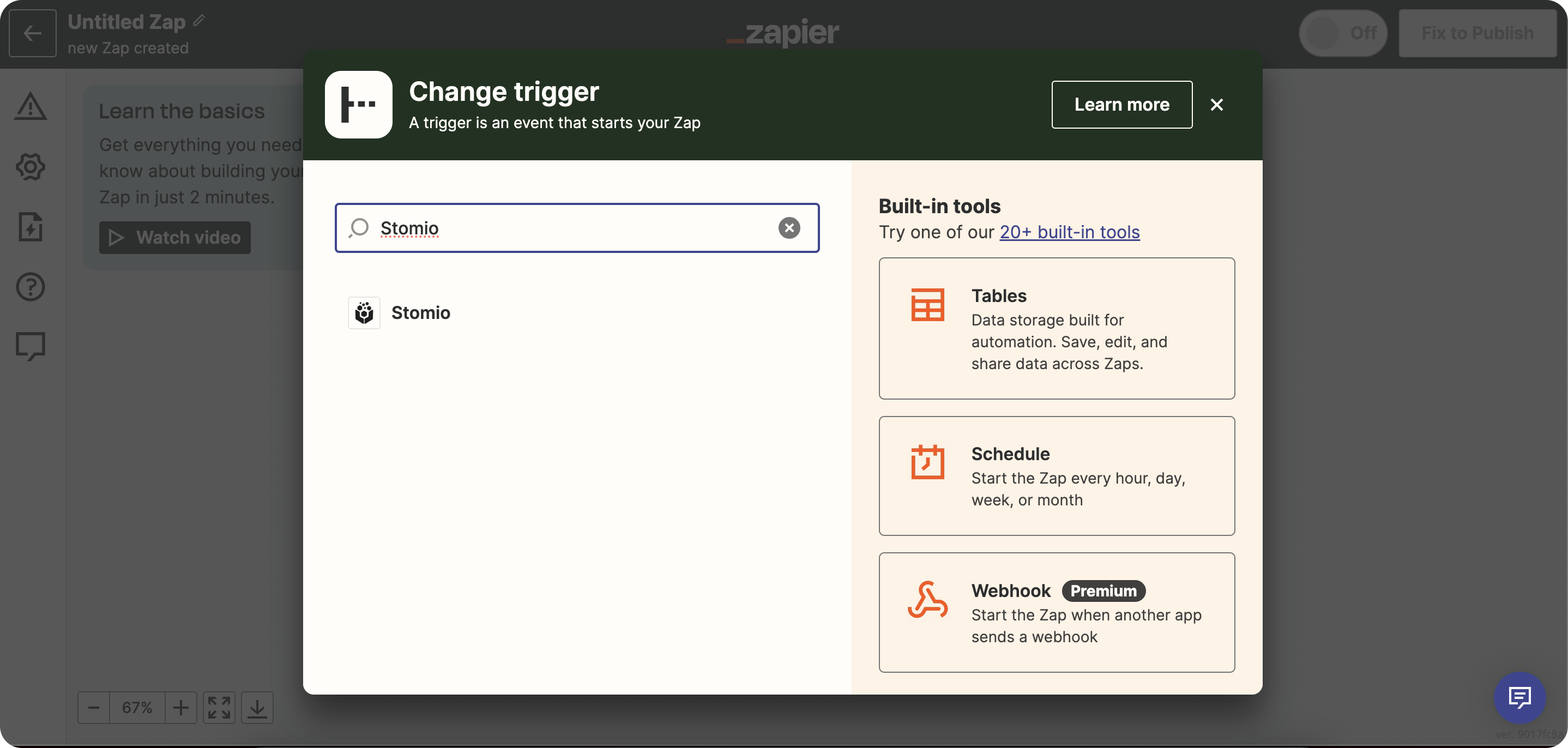The image size is (1568, 748).
Task: Toggle the Zap On/Off switch
Action: click(x=1343, y=33)
